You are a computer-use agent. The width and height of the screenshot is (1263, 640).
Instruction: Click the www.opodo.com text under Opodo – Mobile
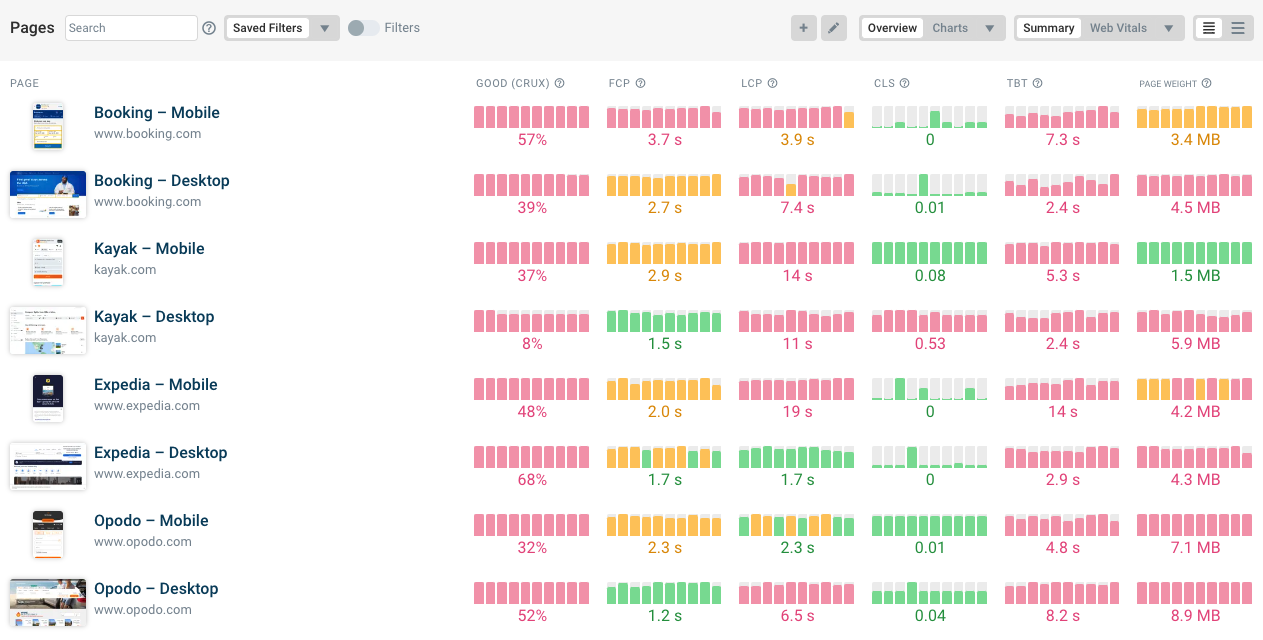(x=143, y=542)
